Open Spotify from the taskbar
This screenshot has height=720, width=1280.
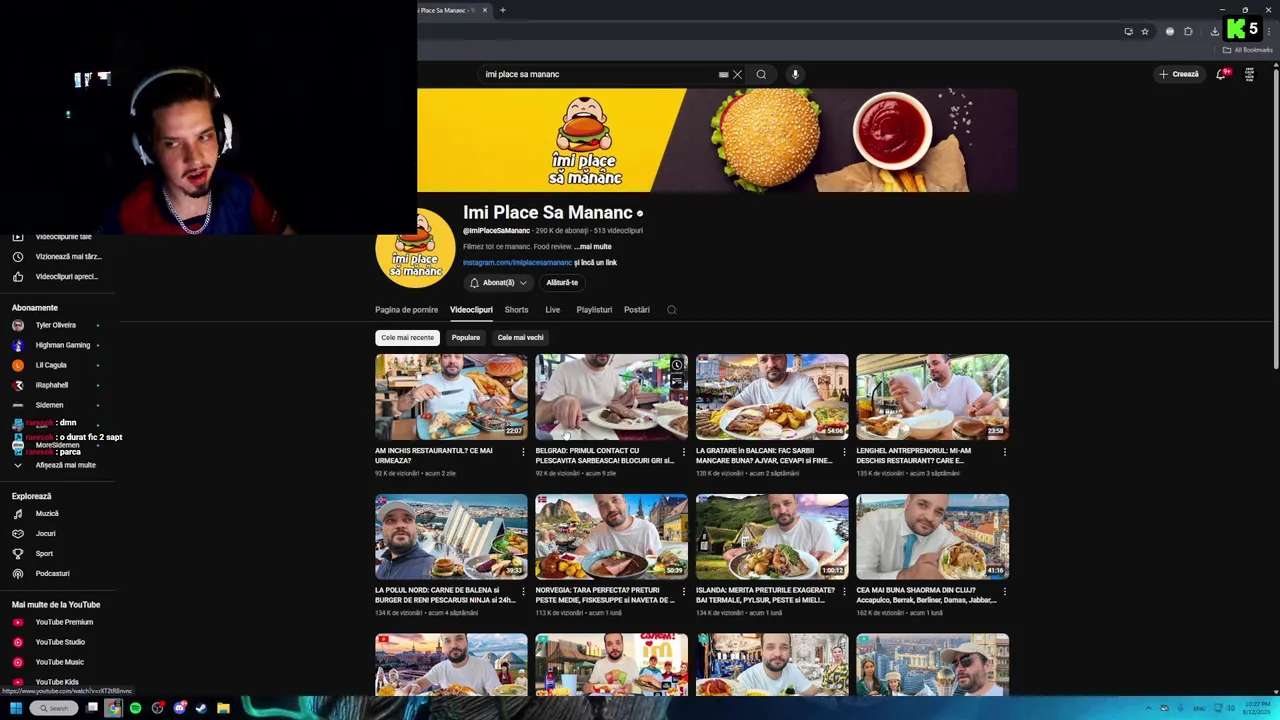tap(135, 708)
